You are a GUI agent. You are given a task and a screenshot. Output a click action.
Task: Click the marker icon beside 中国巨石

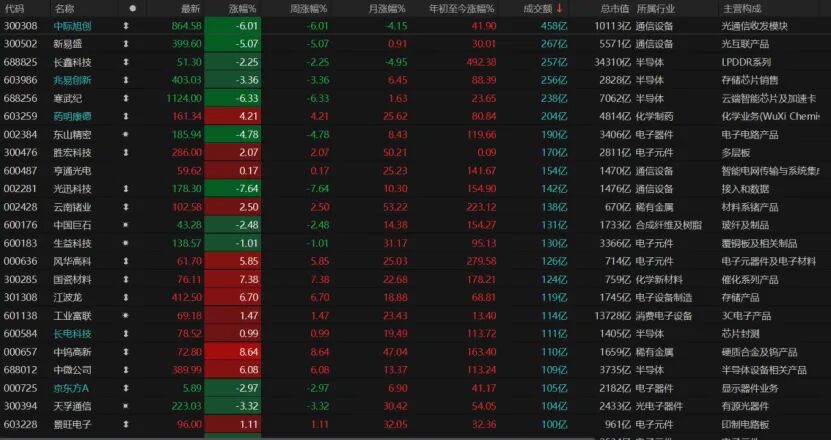pyautogui.click(x=126, y=225)
